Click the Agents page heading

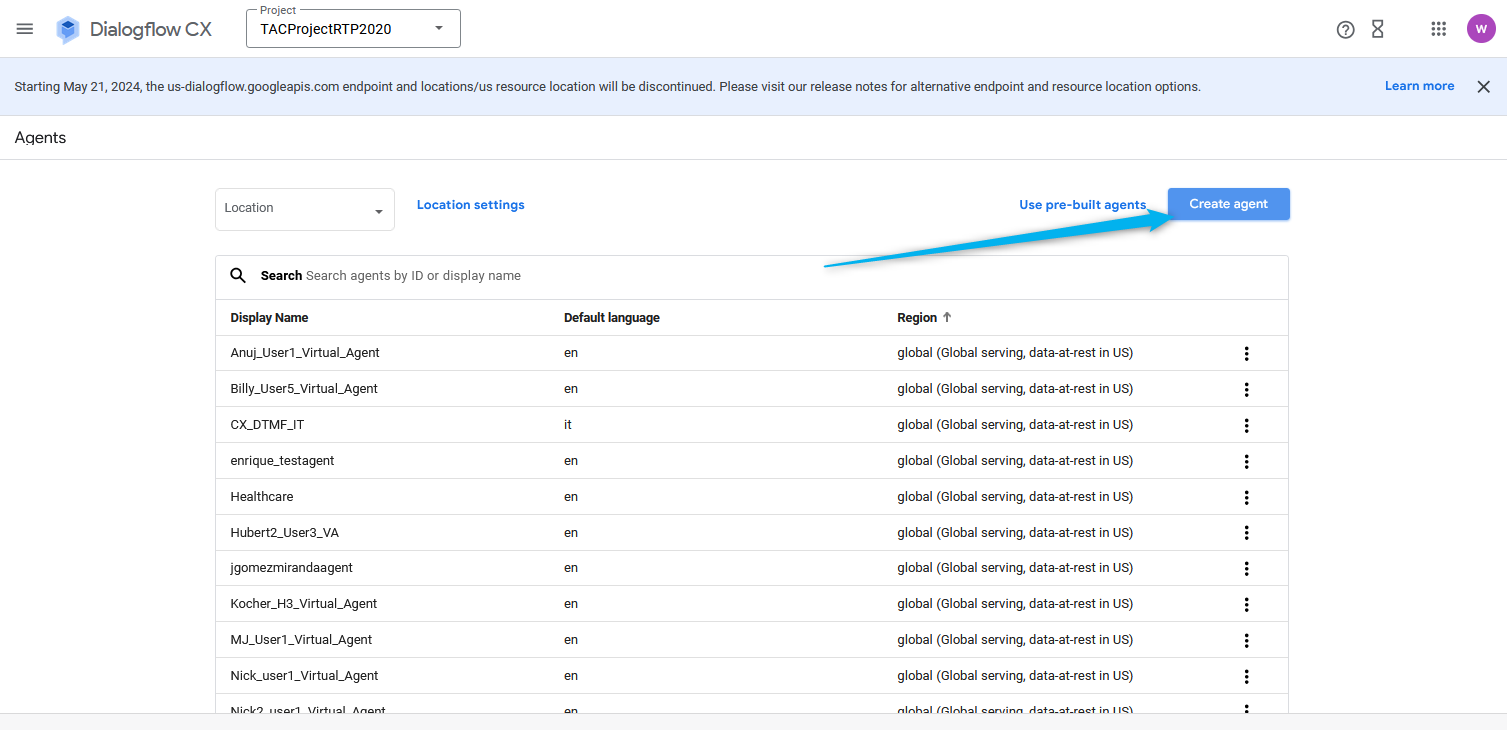pos(40,138)
